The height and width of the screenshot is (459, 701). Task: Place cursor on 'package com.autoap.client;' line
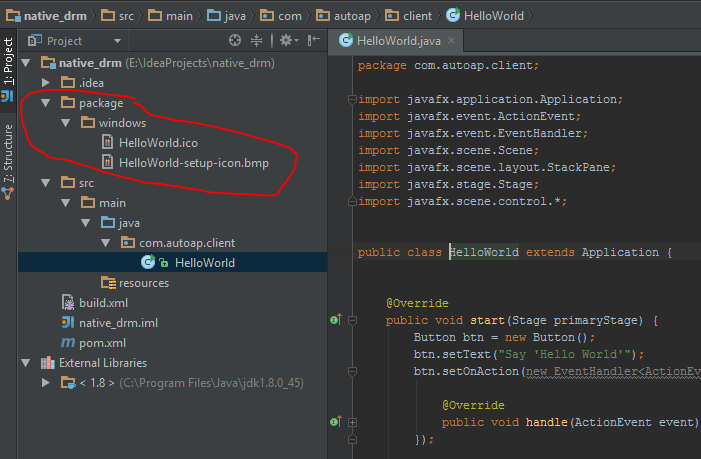(x=448, y=65)
